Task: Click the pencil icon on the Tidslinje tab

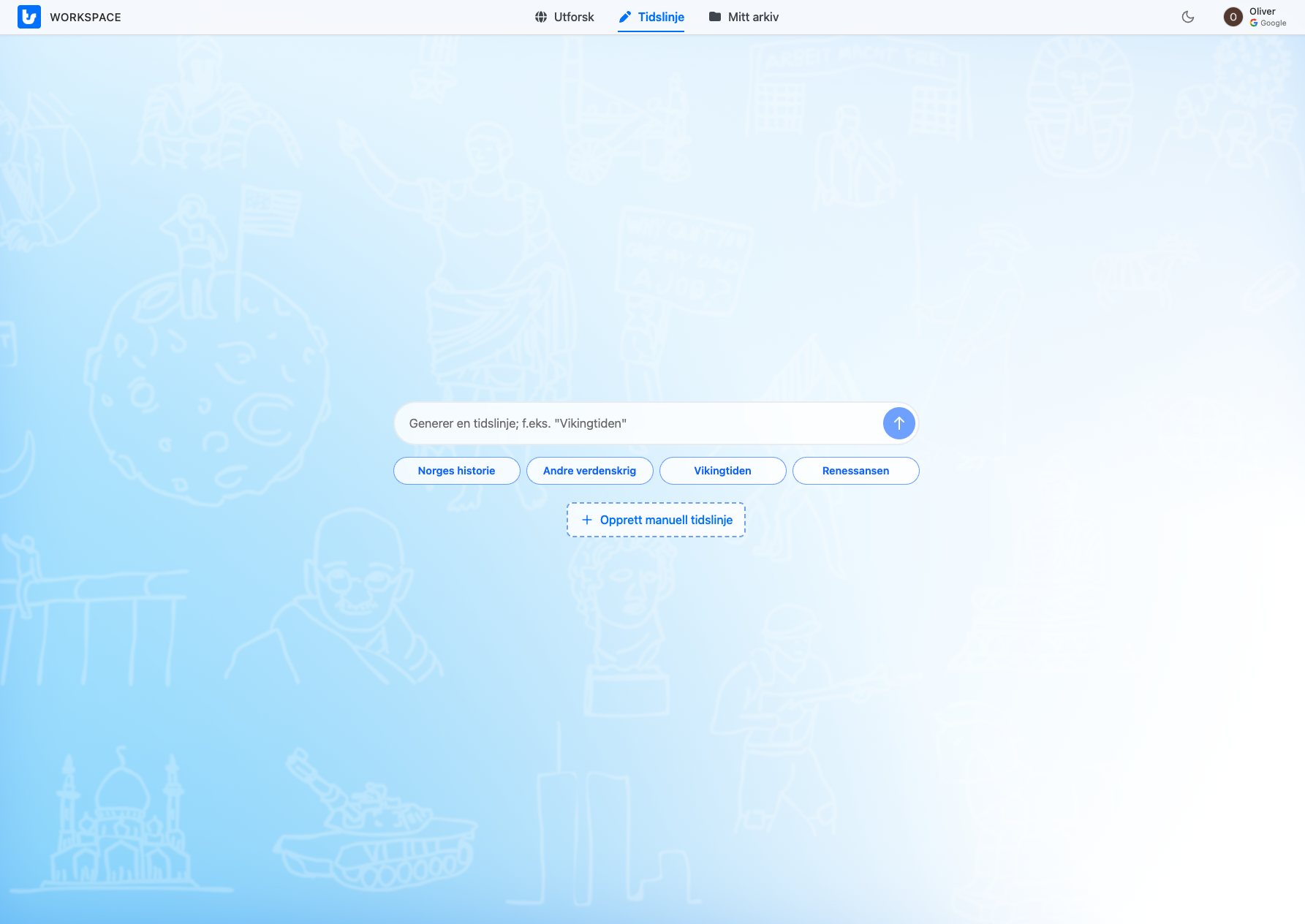Action: [x=625, y=16]
